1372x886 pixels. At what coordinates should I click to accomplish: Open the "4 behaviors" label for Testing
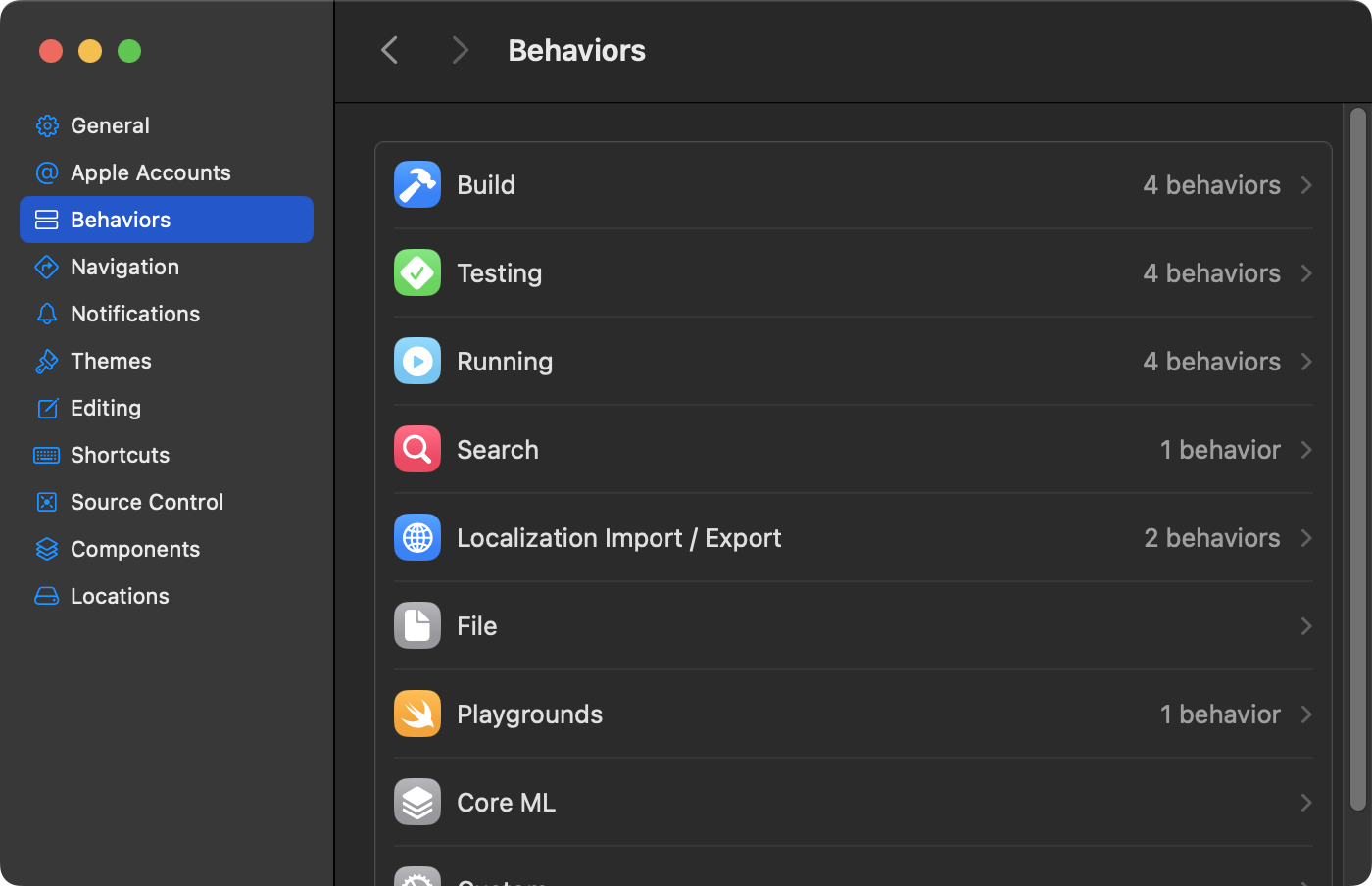pyautogui.click(x=1211, y=273)
